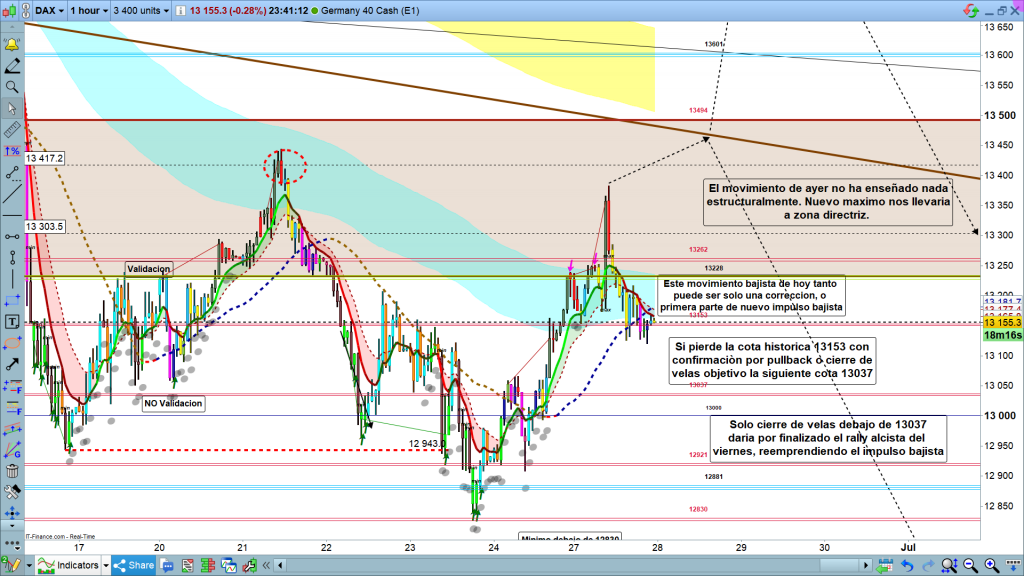Select the pencil drawing tool
This screenshot has width=1024, height=576.
(x=13, y=66)
